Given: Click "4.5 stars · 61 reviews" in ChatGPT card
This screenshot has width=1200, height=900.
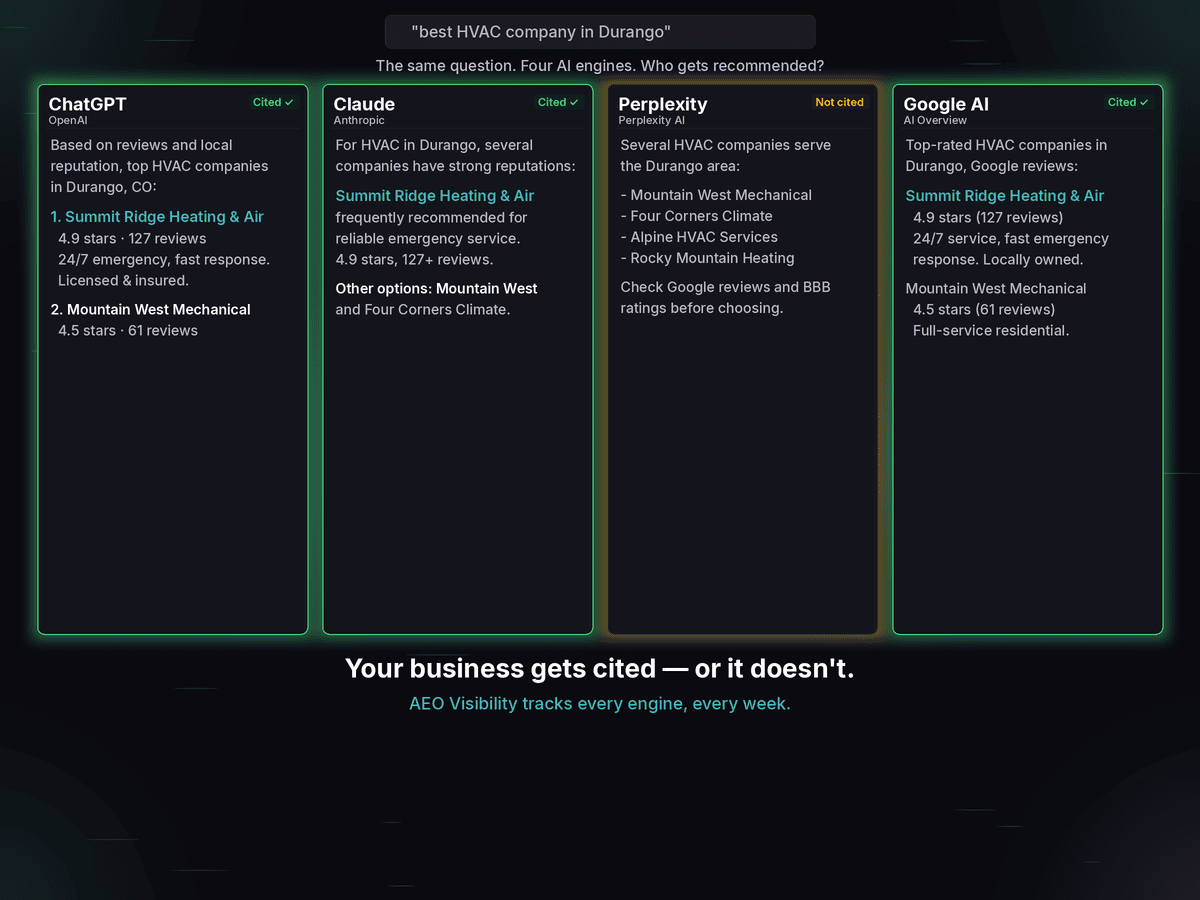Looking at the screenshot, I should tap(128, 331).
